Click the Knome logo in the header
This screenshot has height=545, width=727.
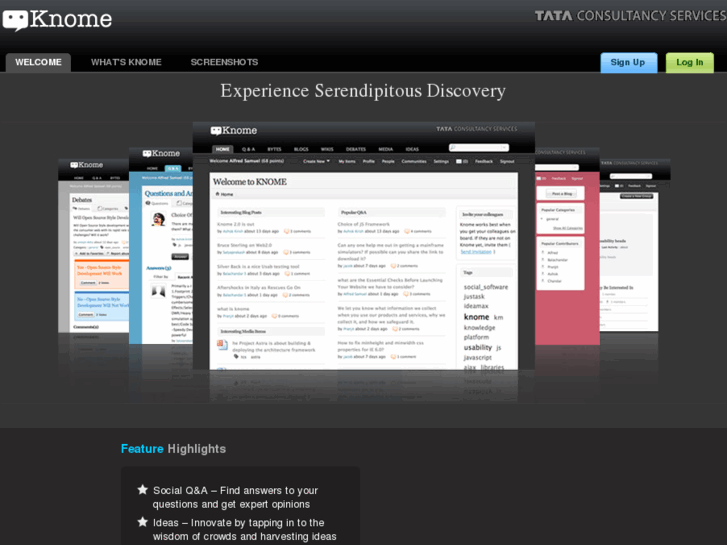click(x=57, y=20)
